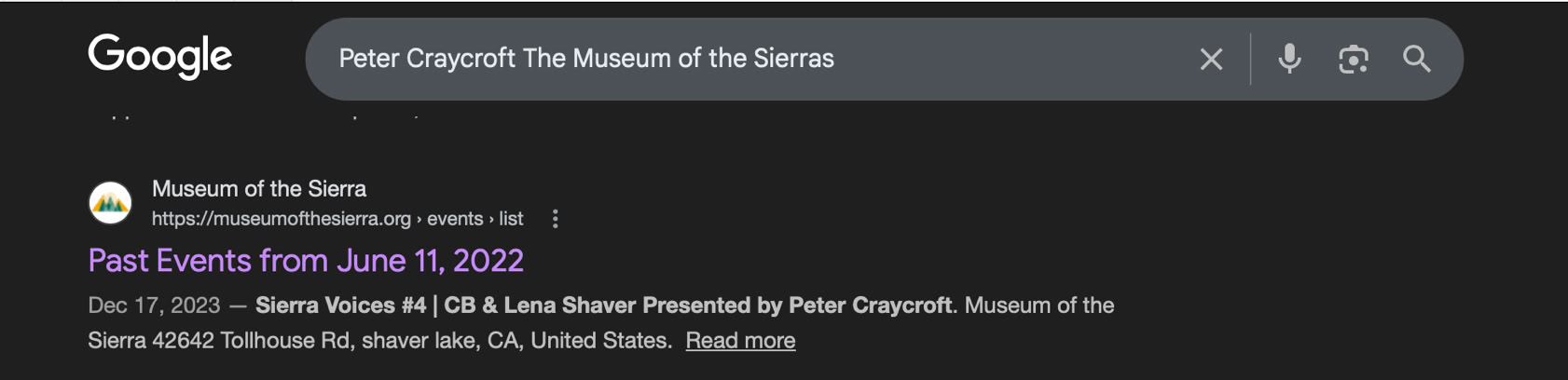The image size is (1568, 380).
Task: Click the museumofthesierra.org URL
Action: [x=282, y=219]
